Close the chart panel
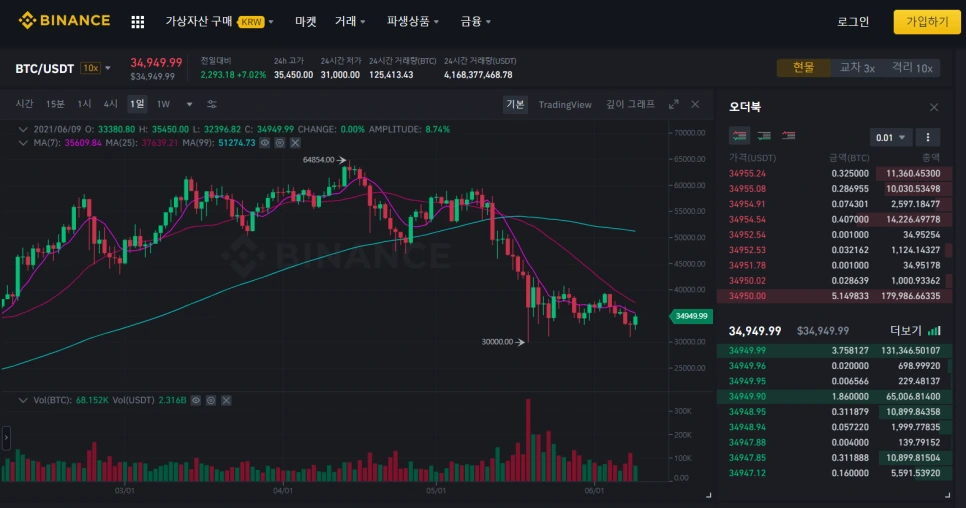Viewport: 966px width, 508px height. pos(695,104)
